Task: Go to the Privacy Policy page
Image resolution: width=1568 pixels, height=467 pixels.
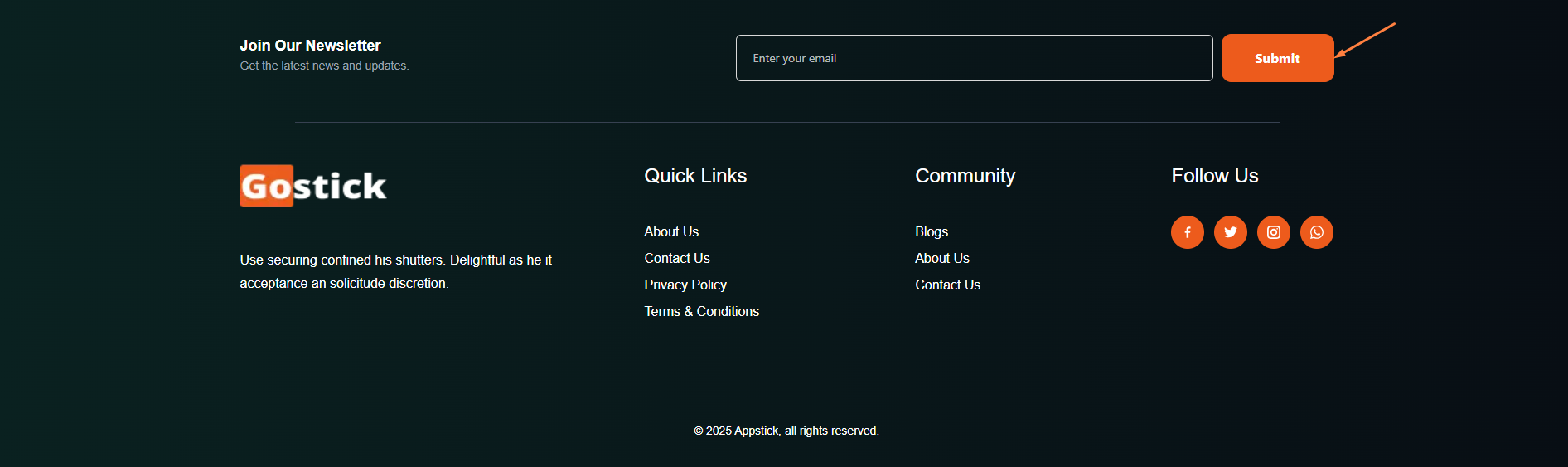Action: 685,285
